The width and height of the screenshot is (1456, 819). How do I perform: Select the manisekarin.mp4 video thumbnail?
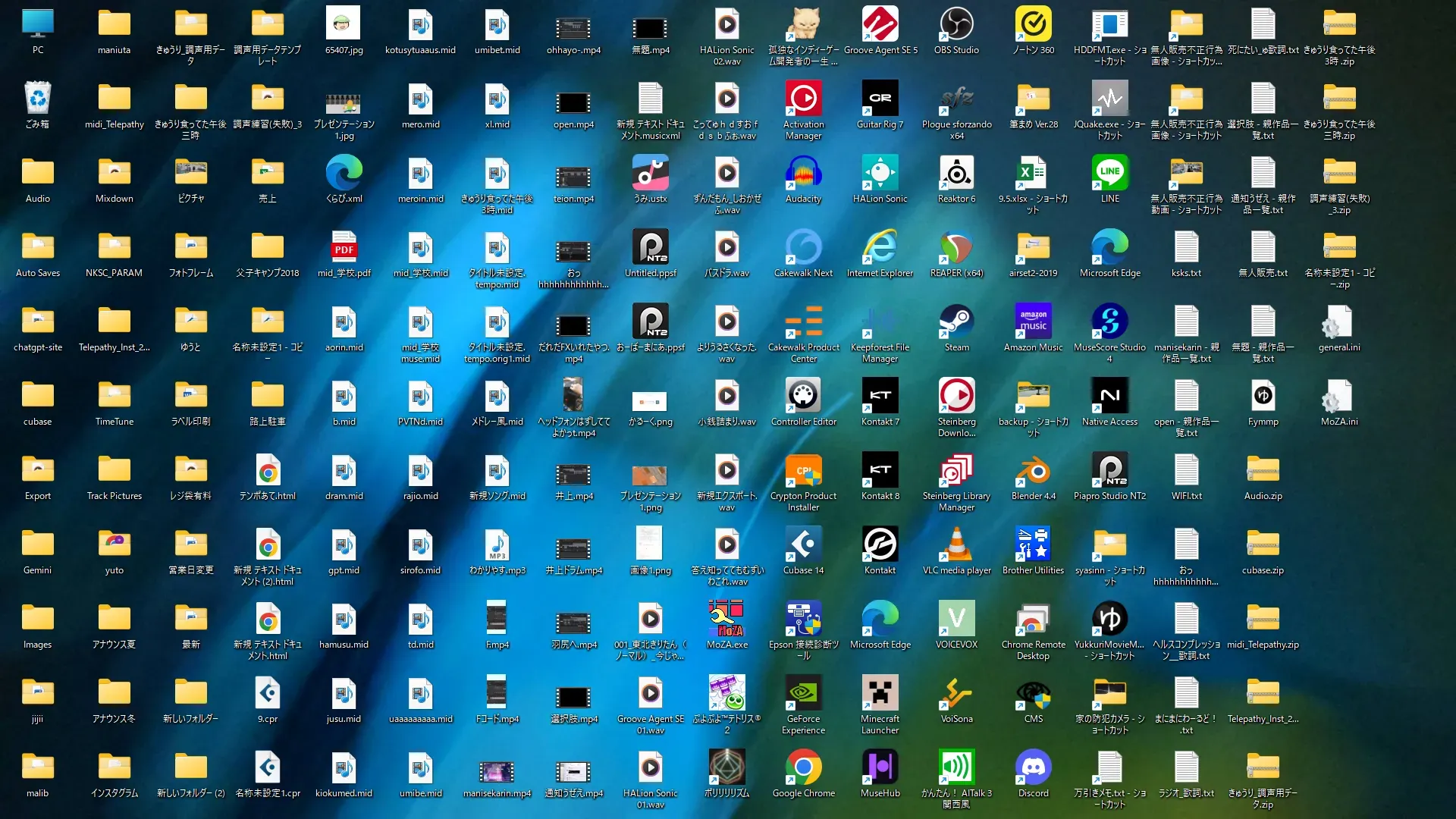(x=497, y=771)
